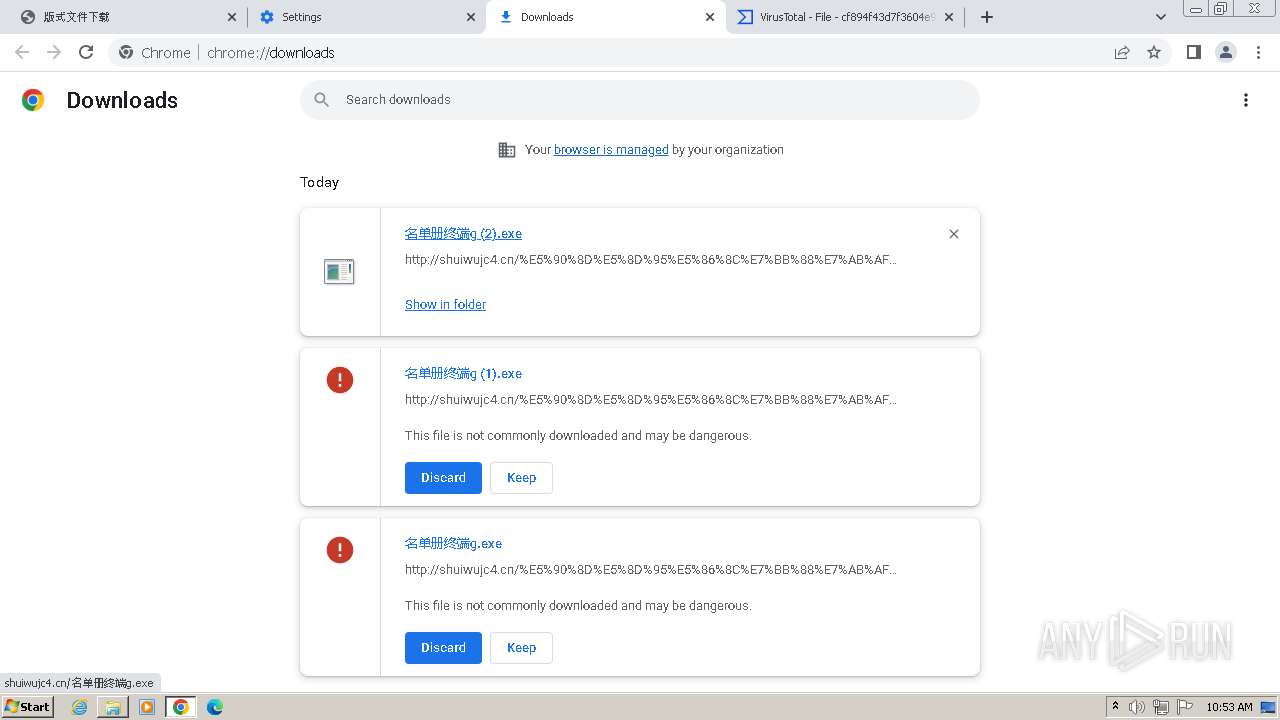This screenshot has width=1280, height=720.
Task: Click the 名单册终端g.exe filename
Action: [453, 544]
